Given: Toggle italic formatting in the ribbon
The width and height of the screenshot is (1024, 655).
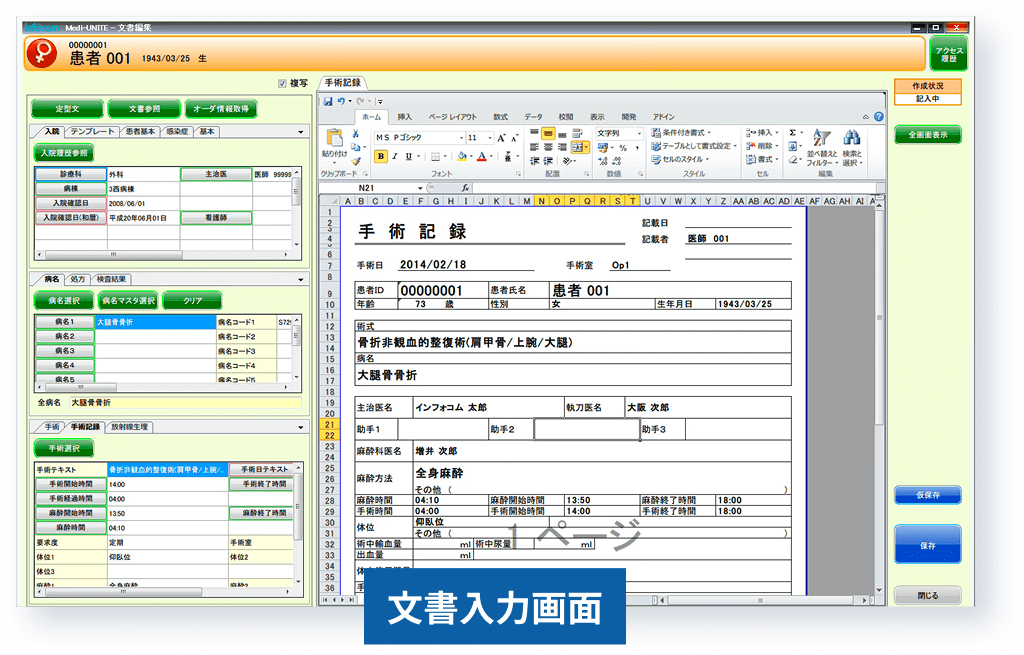Looking at the screenshot, I should click(x=393, y=155).
